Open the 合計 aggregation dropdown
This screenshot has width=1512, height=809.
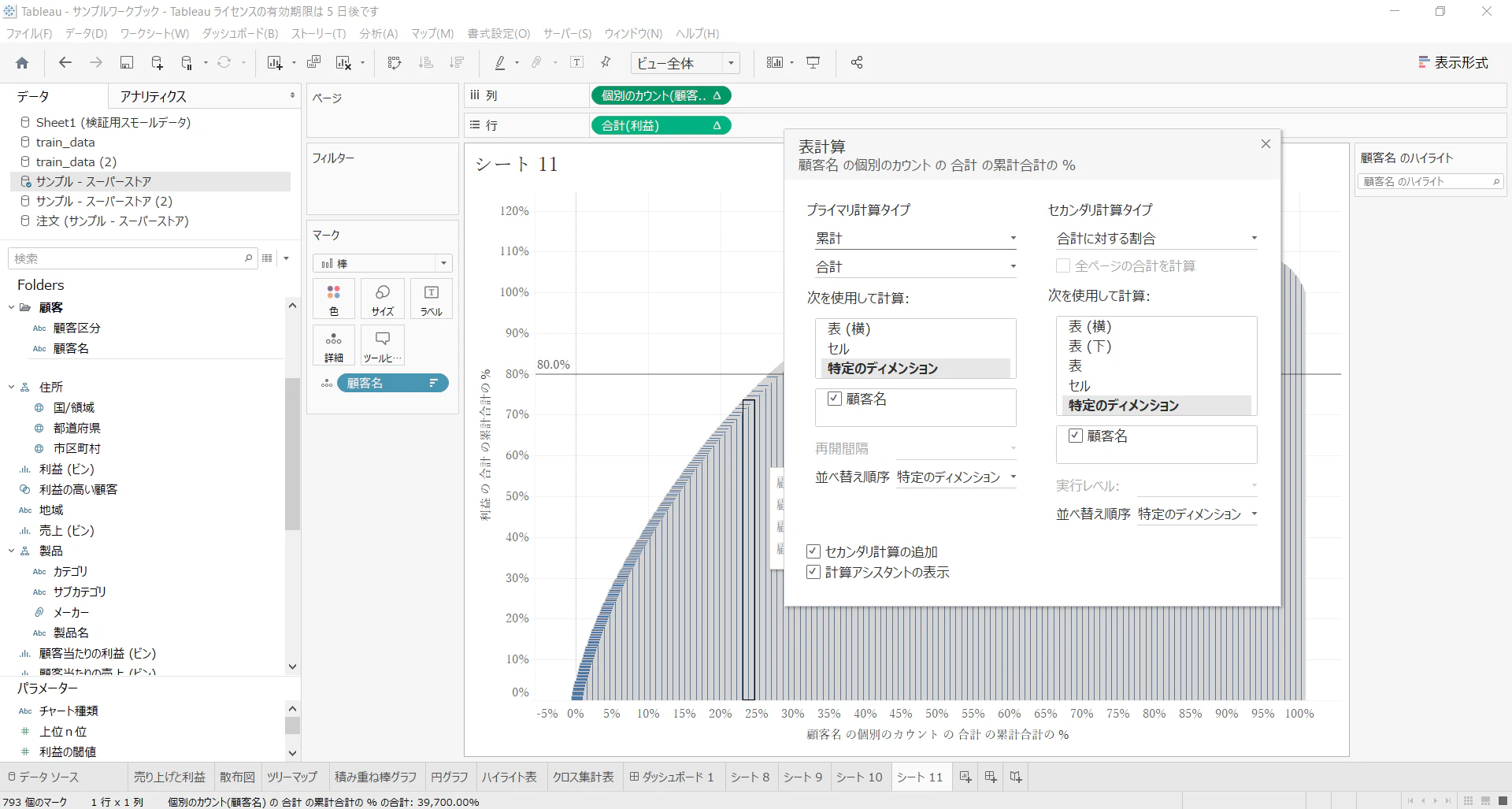(916, 267)
